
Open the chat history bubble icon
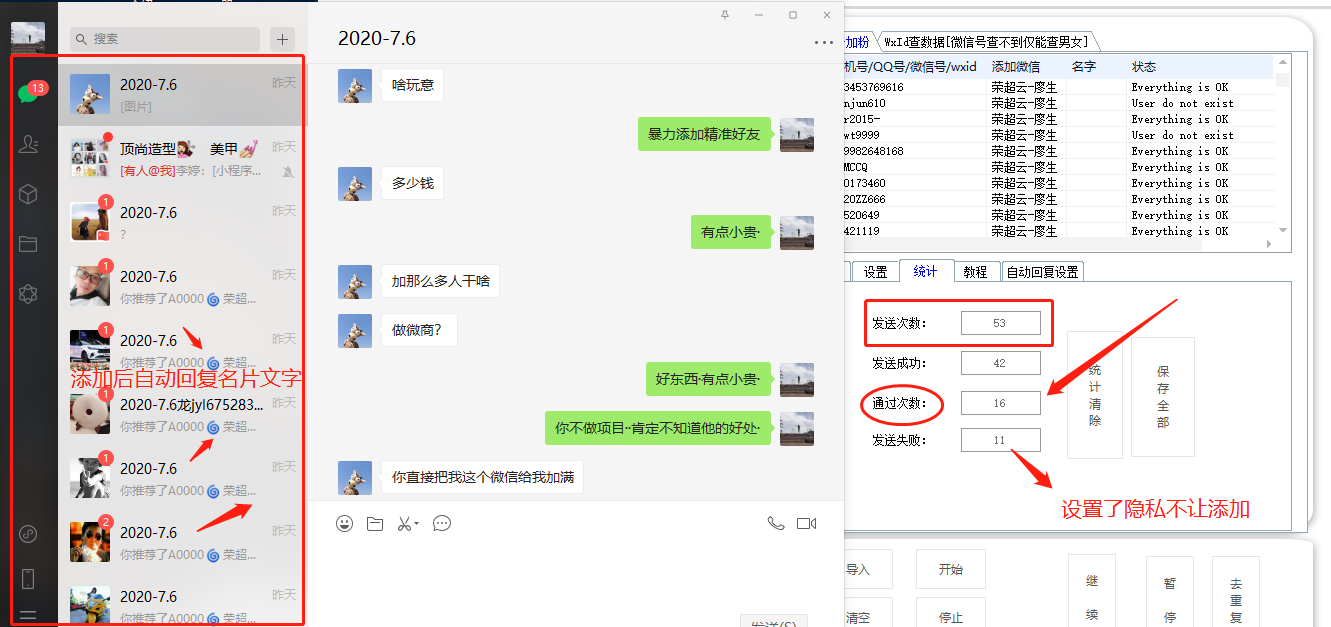click(x=442, y=523)
